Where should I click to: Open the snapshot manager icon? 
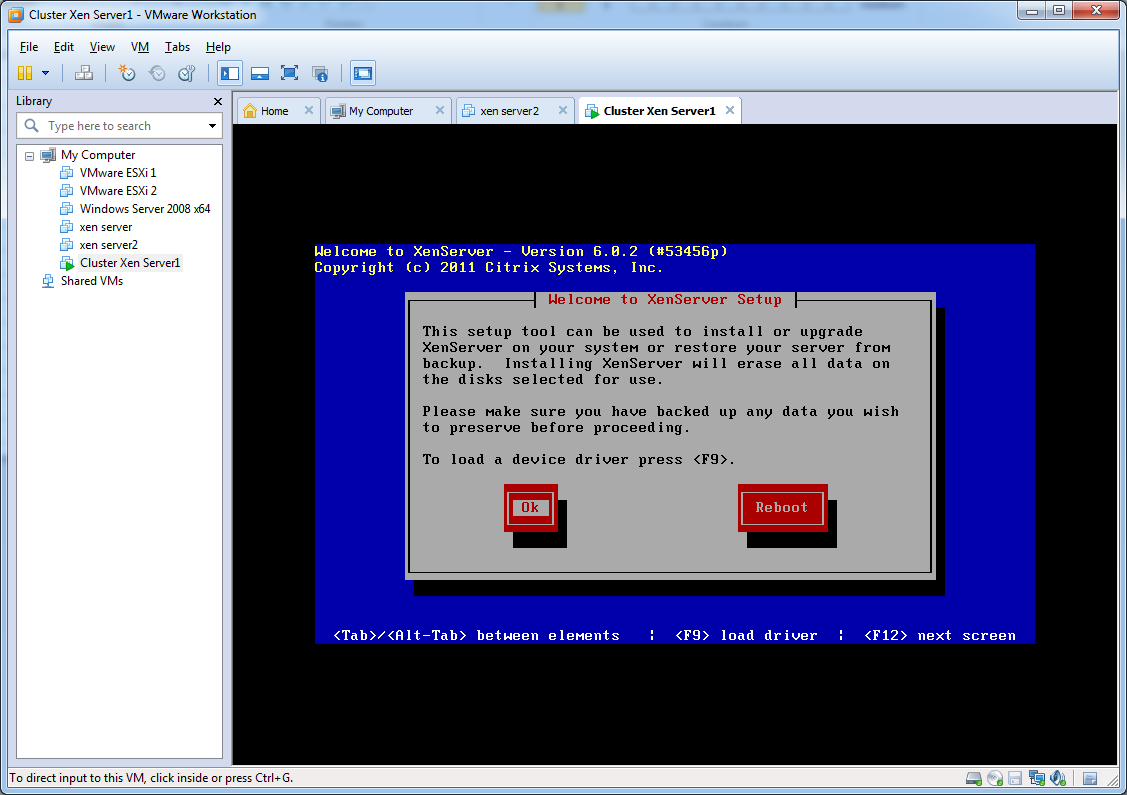187,73
